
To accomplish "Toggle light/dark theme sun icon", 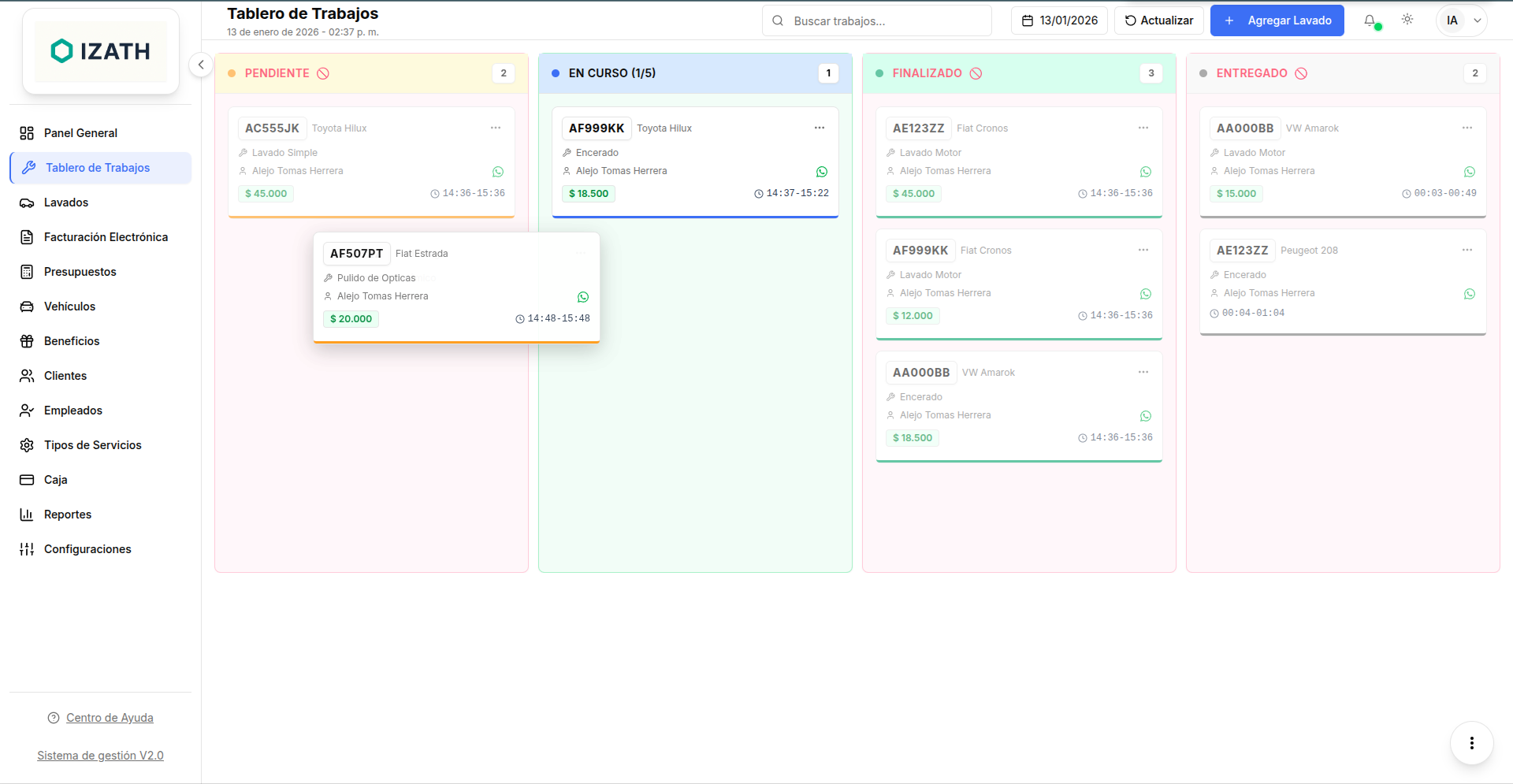I will 1407,20.
